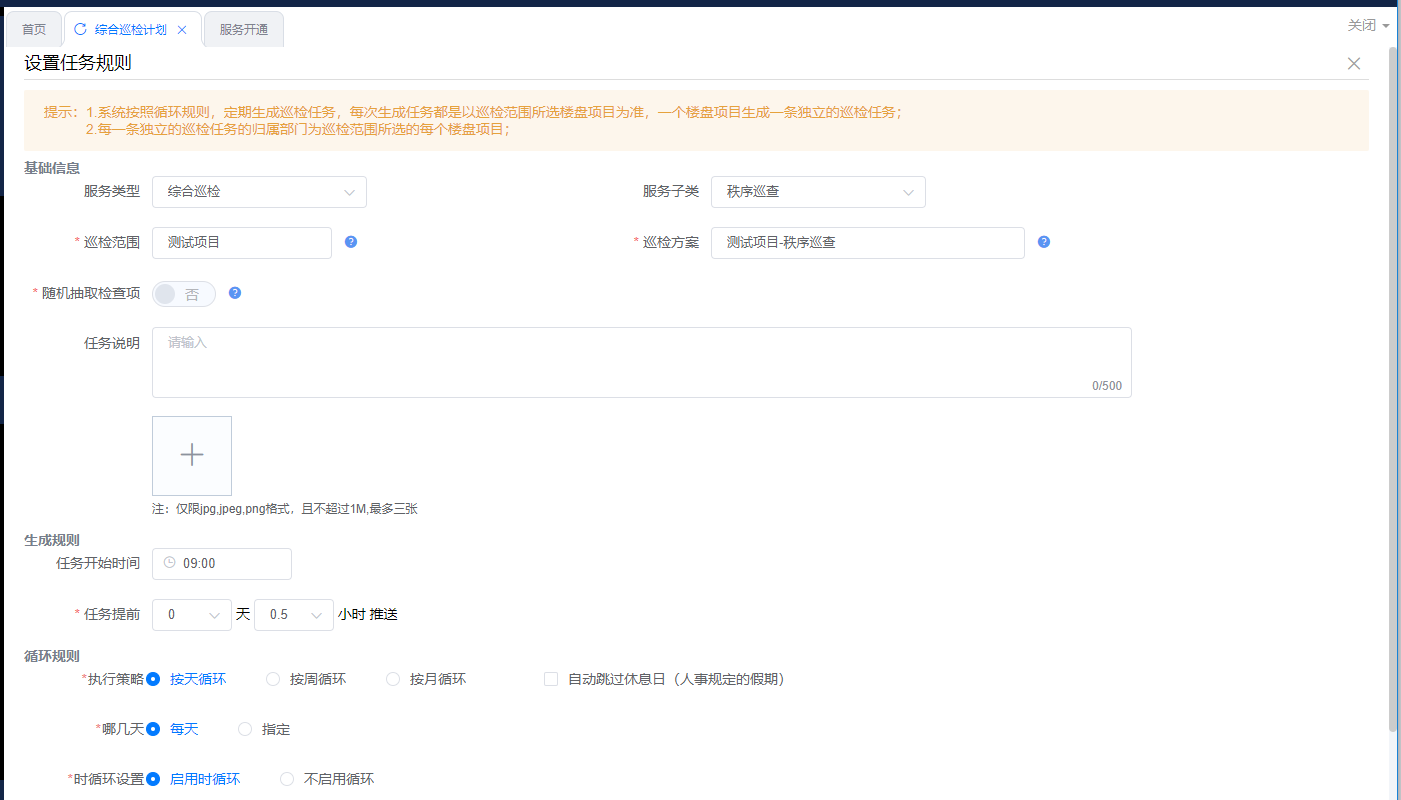Toggle the 随机抽取检查项 switch

[184, 294]
